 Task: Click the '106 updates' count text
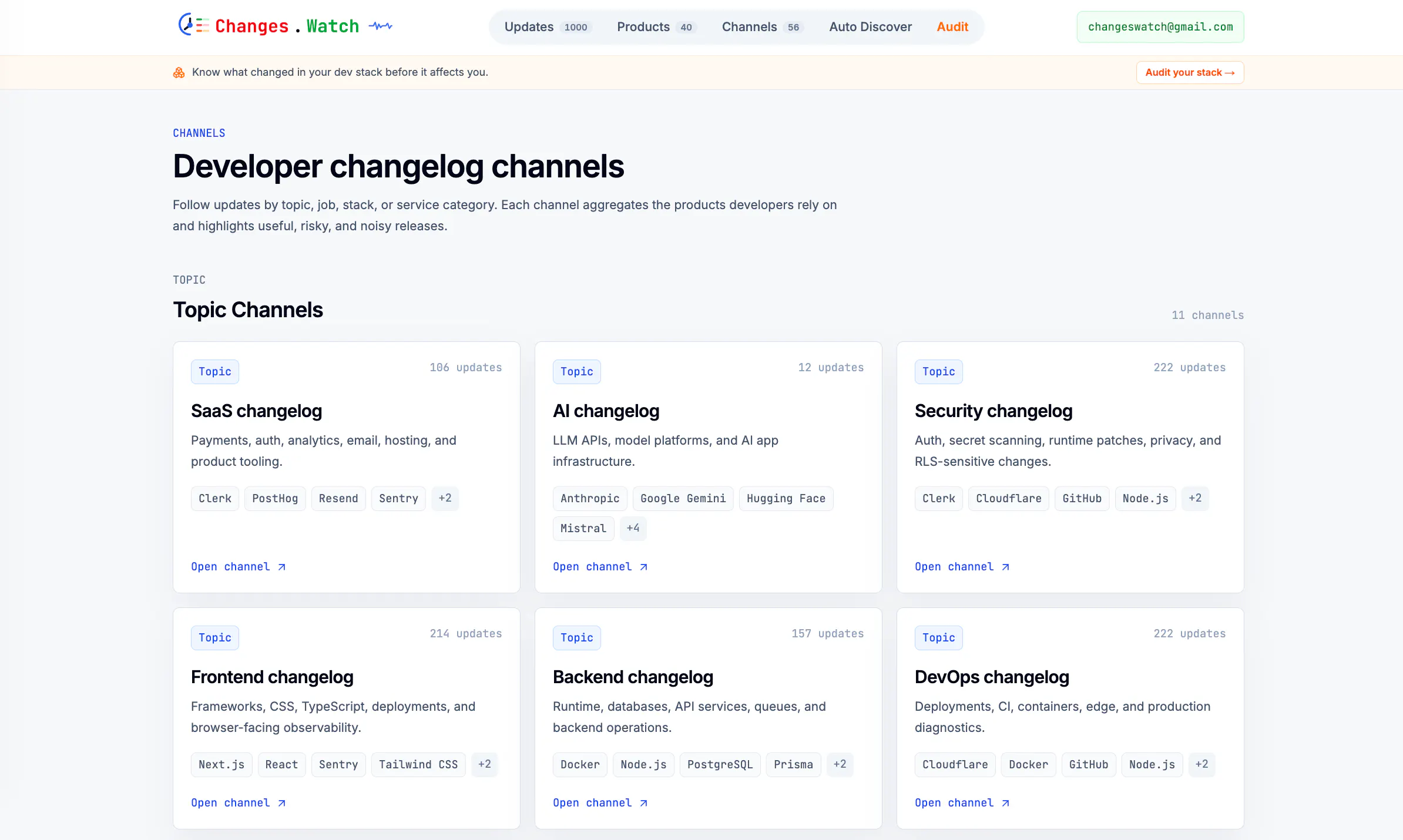pos(465,368)
